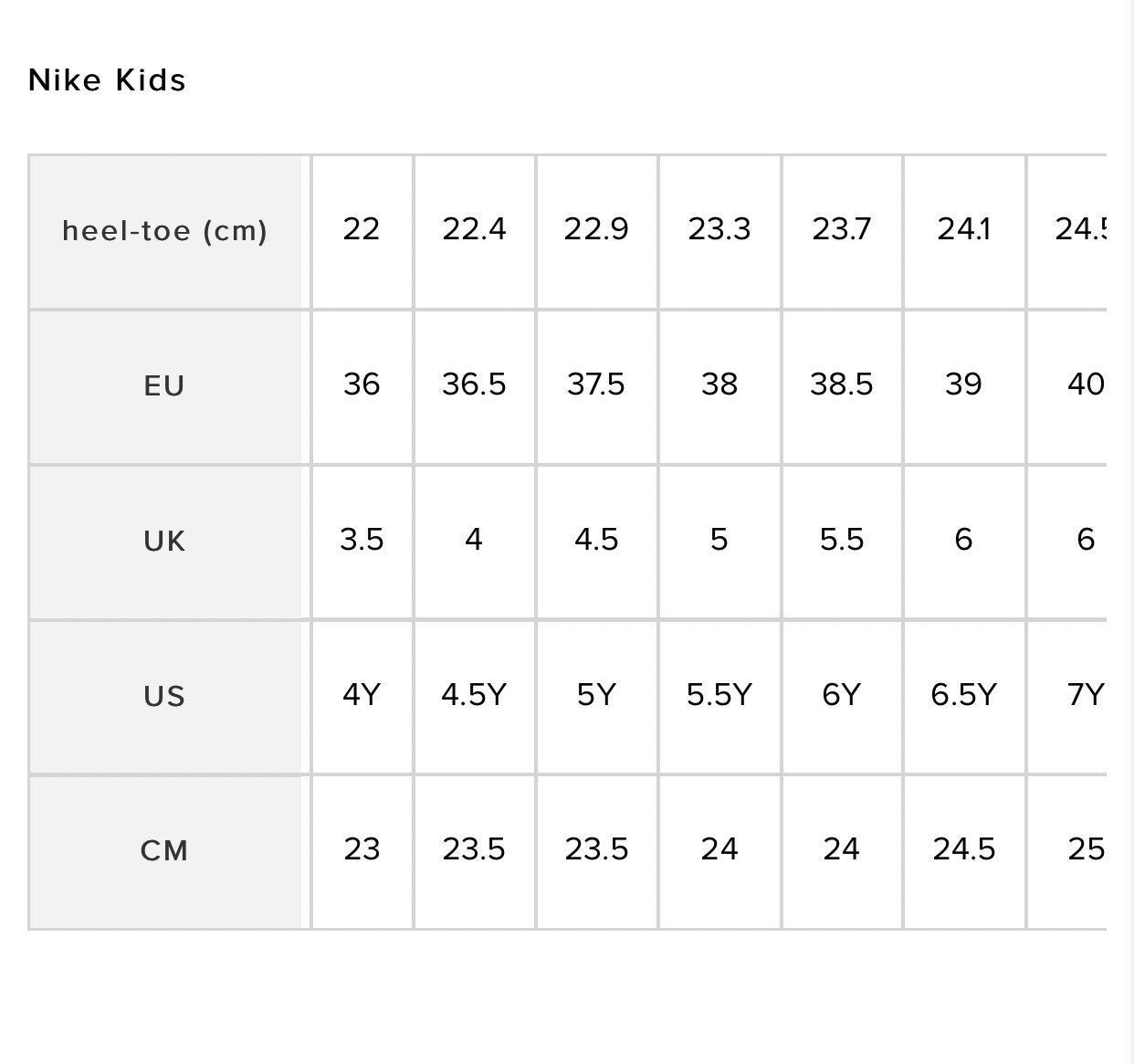The height and width of the screenshot is (1064, 1134).
Task: Click the heel-toe 22.4 cell
Action: 474,232
